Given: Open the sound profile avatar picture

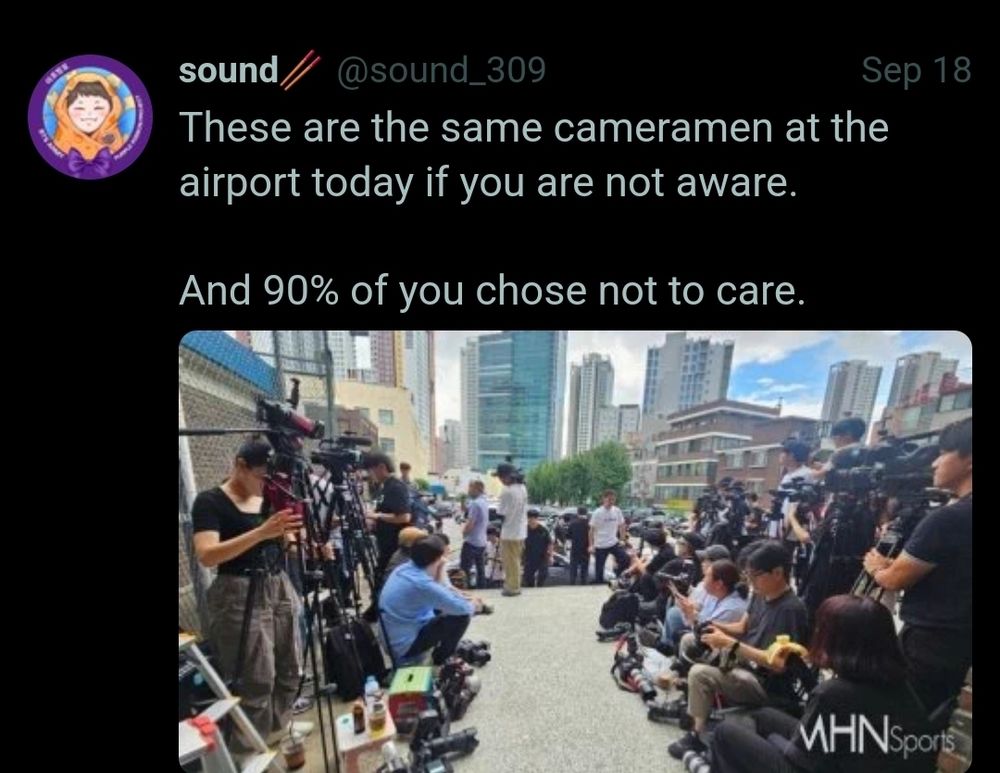Looking at the screenshot, I should (90, 117).
